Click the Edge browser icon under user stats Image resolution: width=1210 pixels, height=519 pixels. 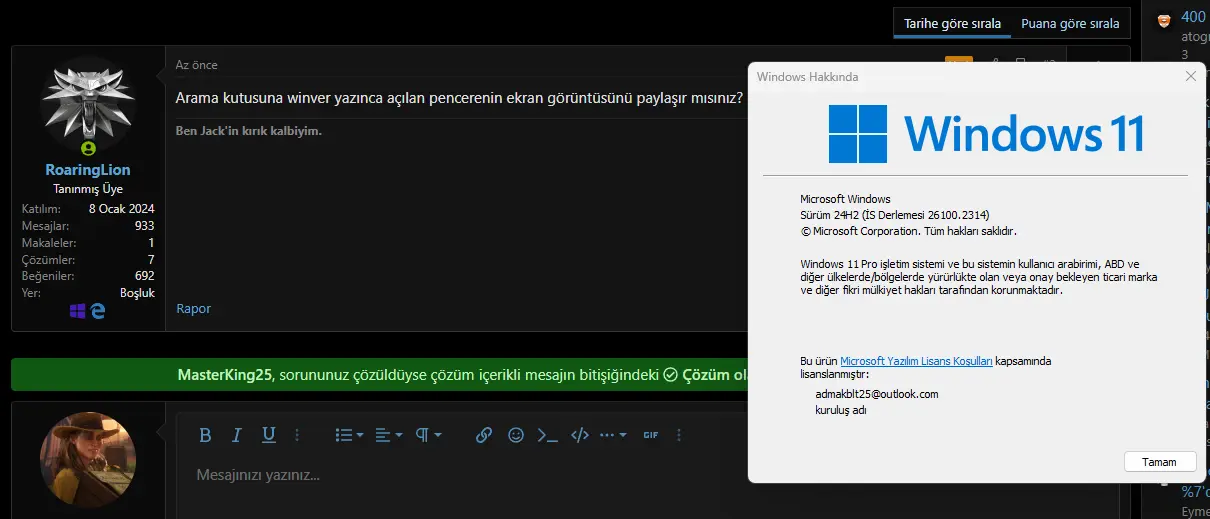click(98, 311)
